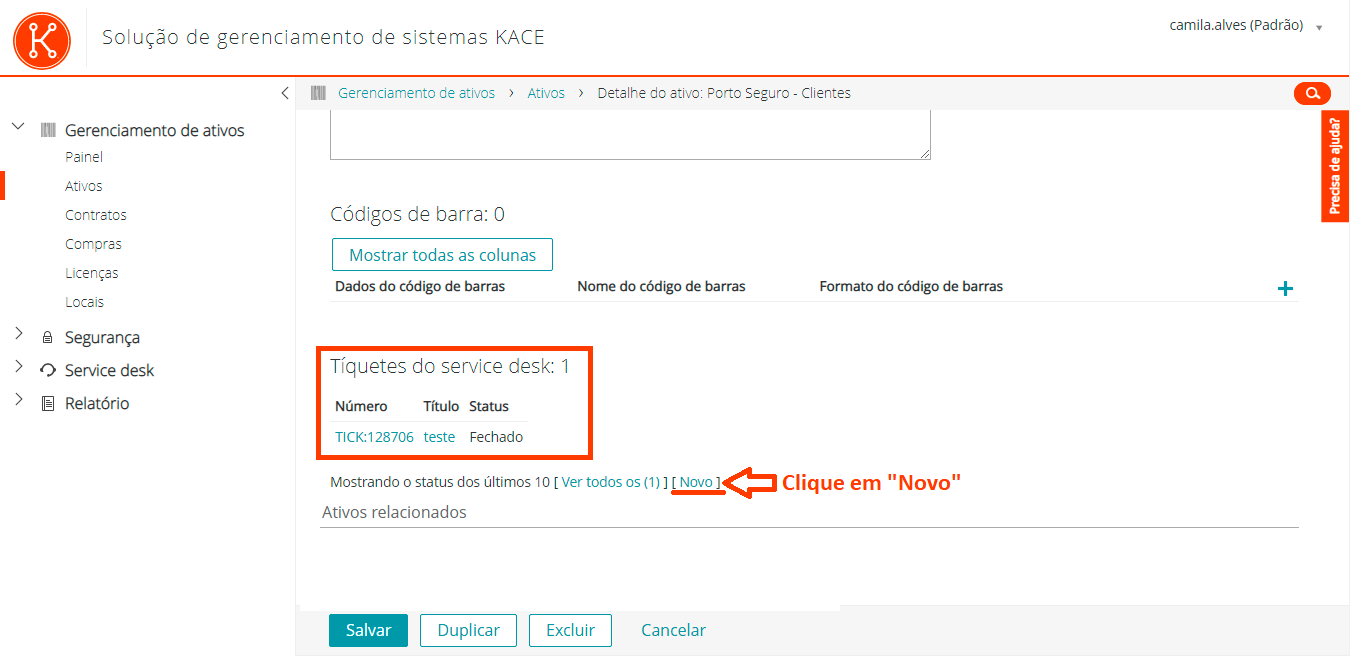Click the Dados do código de barras header

point(420,287)
